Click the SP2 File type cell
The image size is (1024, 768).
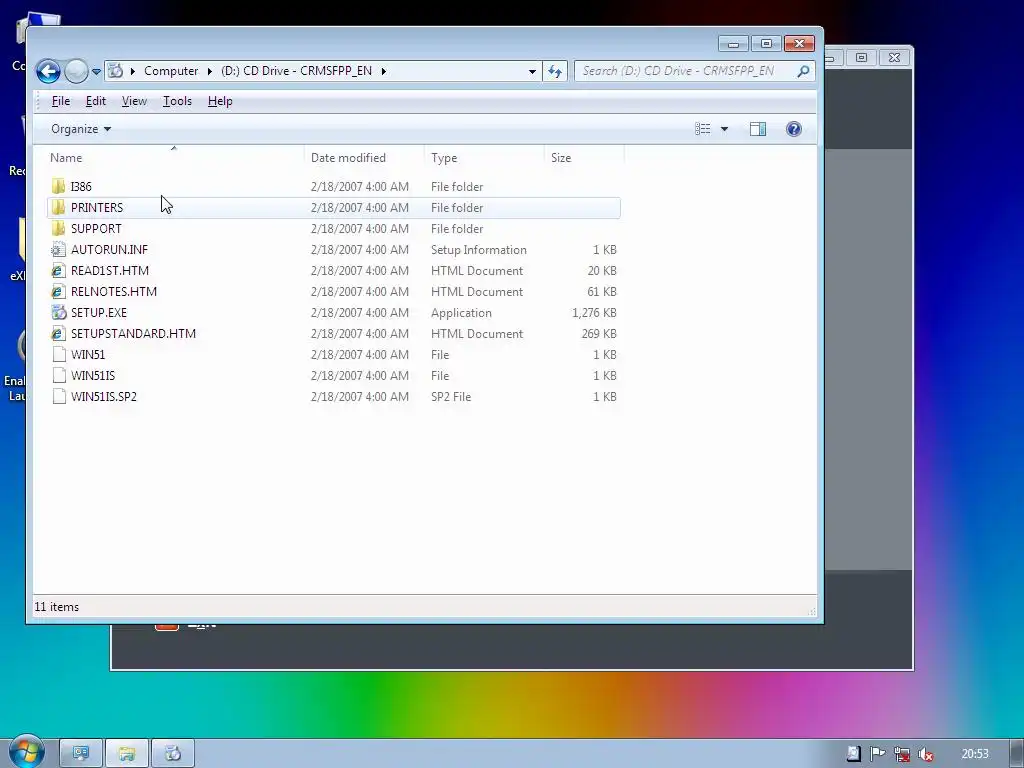(x=451, y=397)
